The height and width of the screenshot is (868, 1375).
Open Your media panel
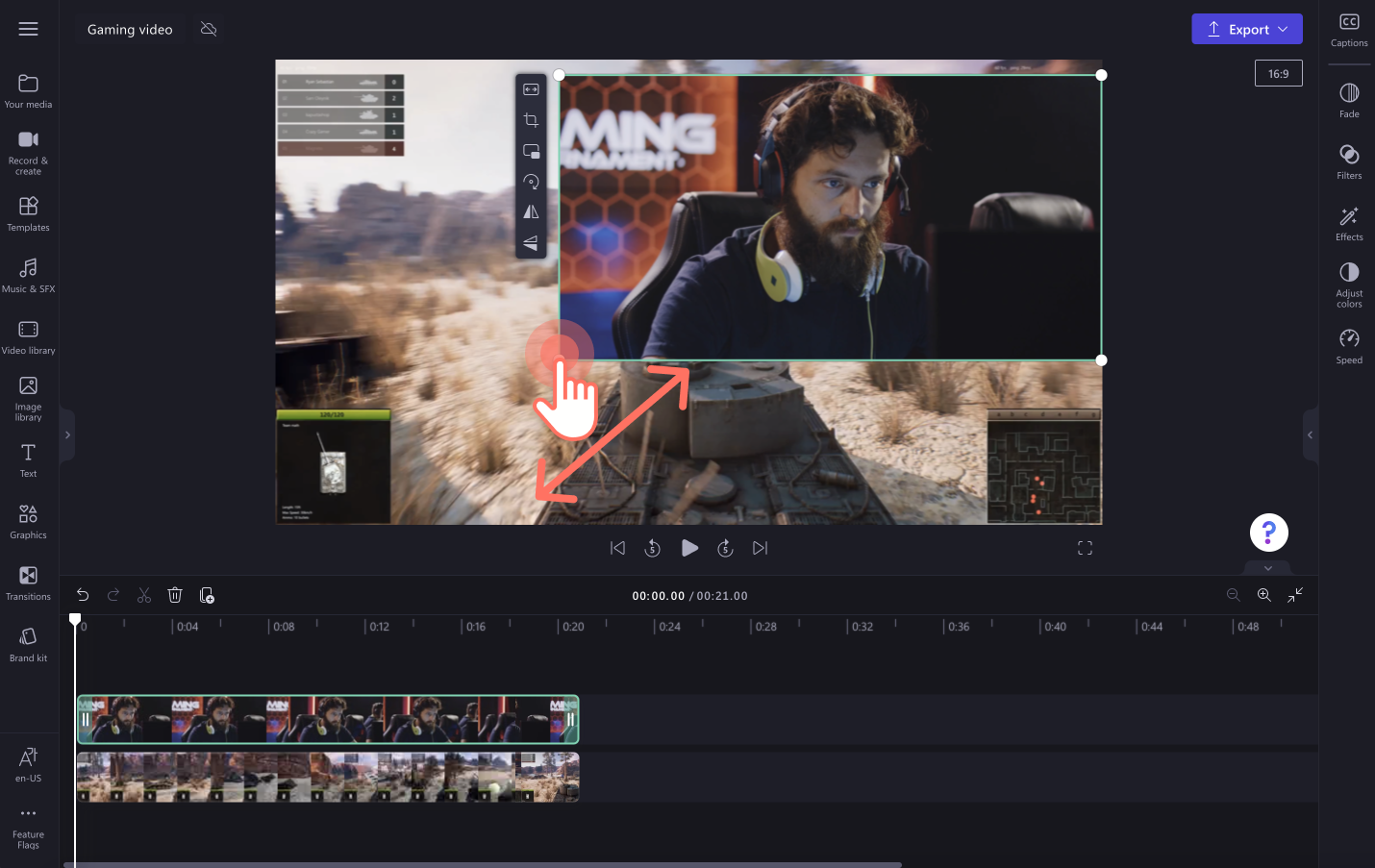[x=29, y=91]
